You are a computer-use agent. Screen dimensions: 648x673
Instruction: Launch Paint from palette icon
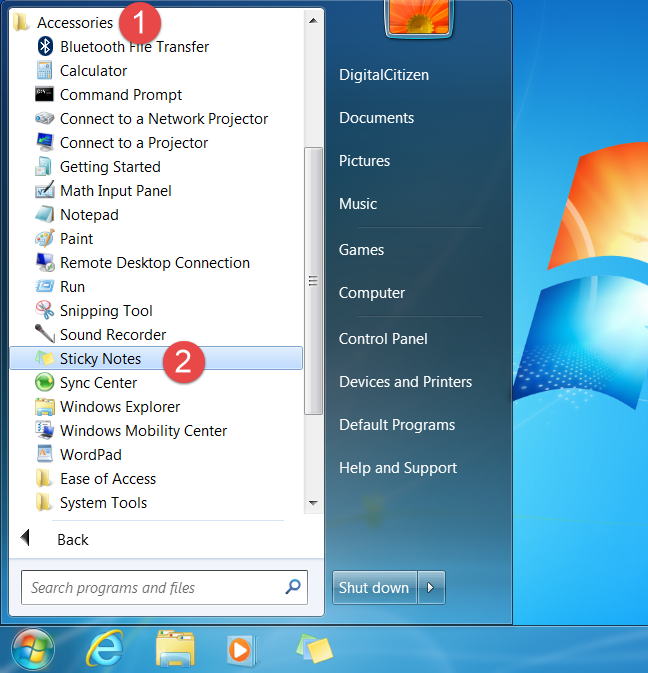pyautogui.click(x=45, y=238)
